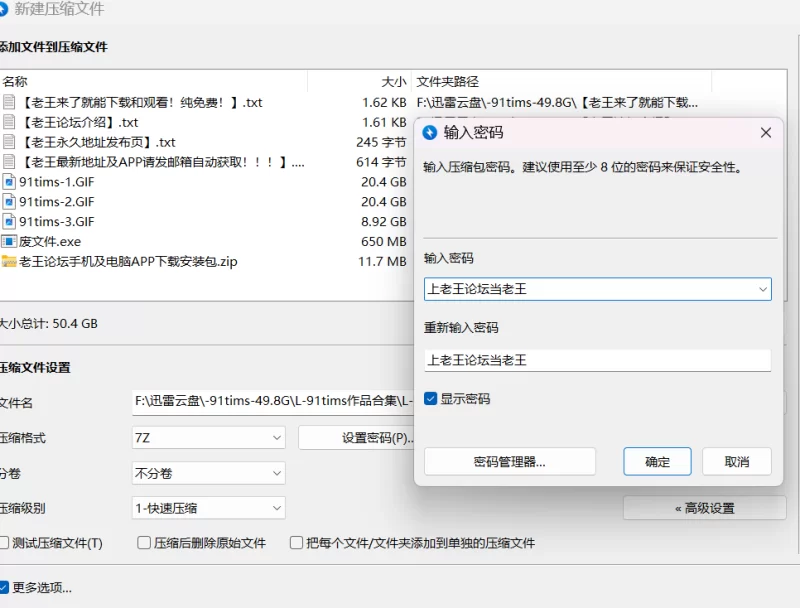Click the icon of 【老王最新地址及APP请发邮箱自动获取】 file

coord(9,162)
